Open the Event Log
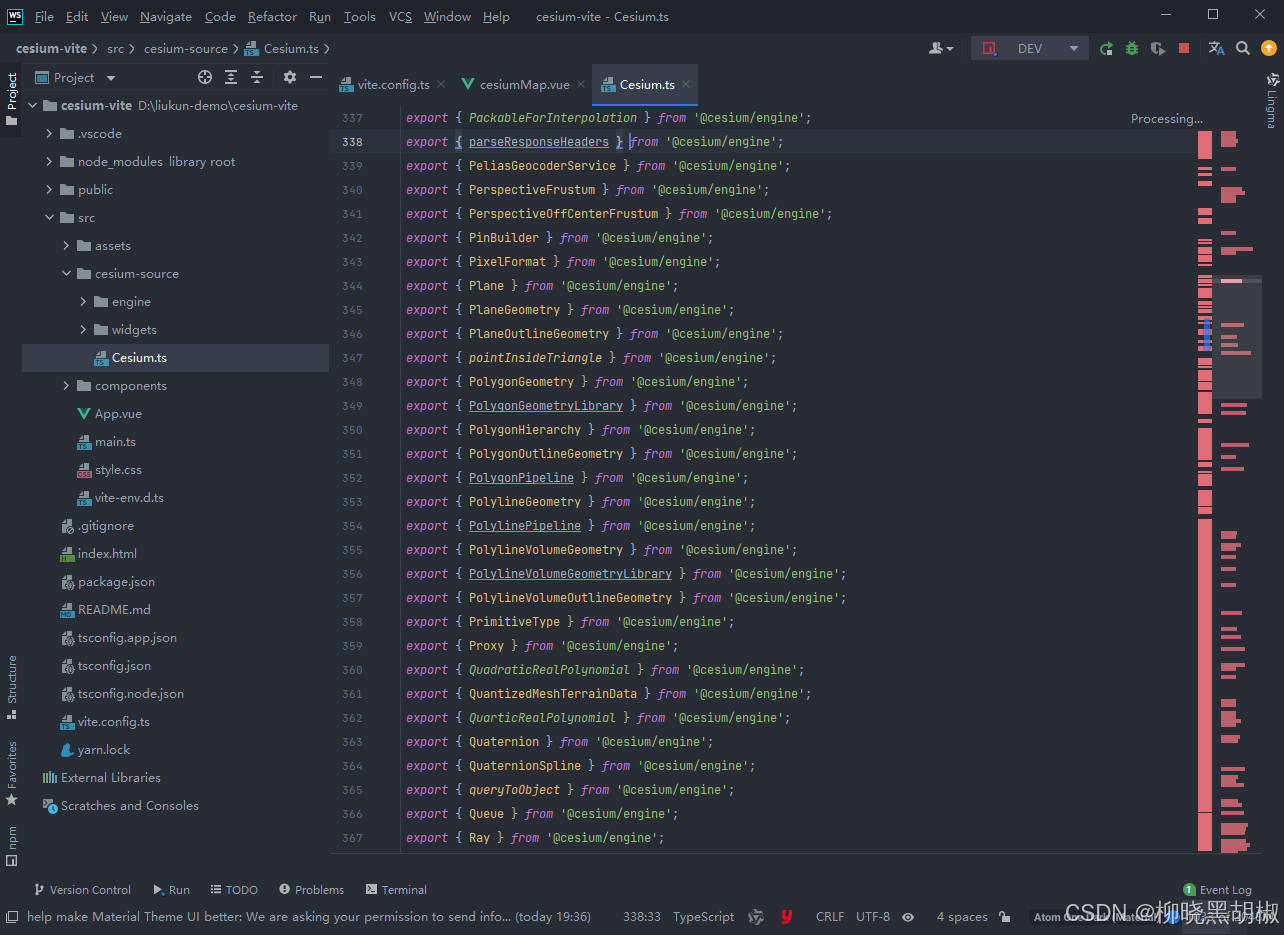 (x=1217, y=889)
